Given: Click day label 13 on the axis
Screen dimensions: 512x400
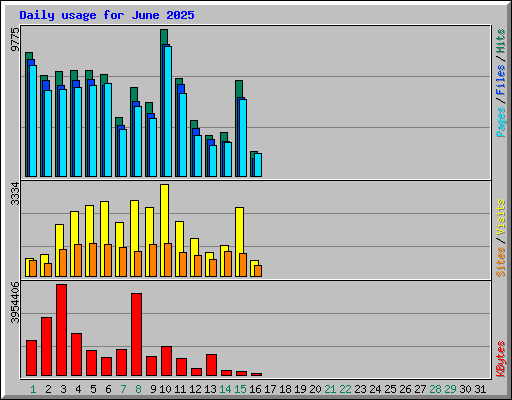Looking at the screenshot, I should tap(210, 389).
